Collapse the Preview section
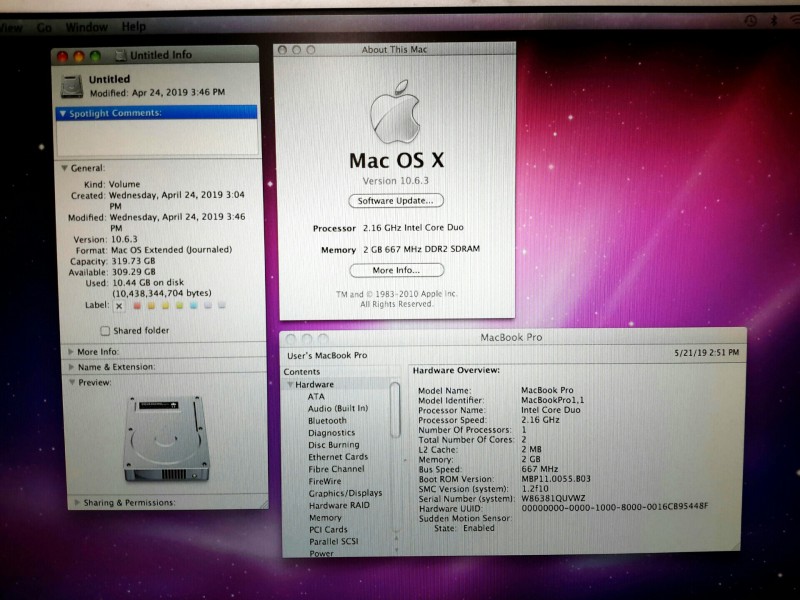 point(72,382)
